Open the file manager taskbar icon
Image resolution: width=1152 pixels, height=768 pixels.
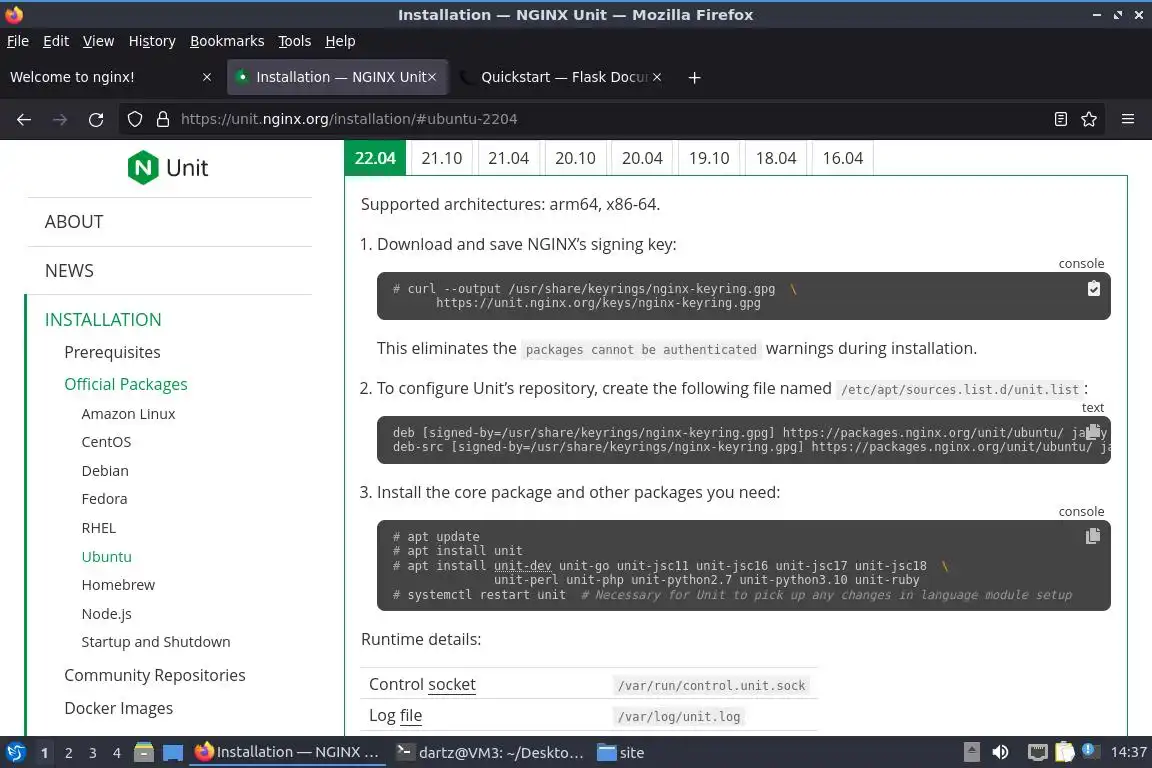coord(144,753)
